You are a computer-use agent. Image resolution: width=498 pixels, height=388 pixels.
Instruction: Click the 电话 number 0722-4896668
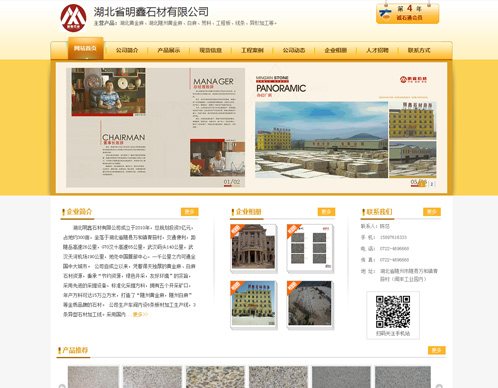(394, 249)
